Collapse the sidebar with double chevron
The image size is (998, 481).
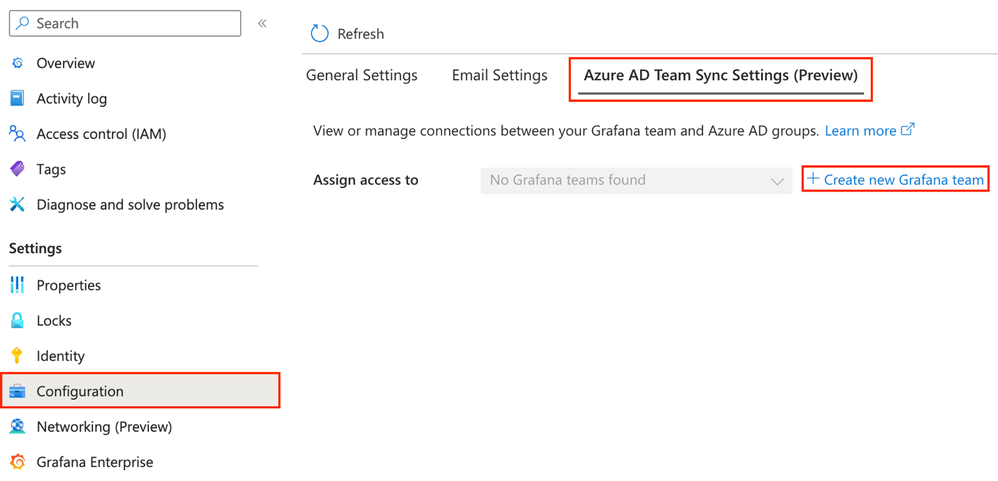pyautogui.click(x=262, y=23)
